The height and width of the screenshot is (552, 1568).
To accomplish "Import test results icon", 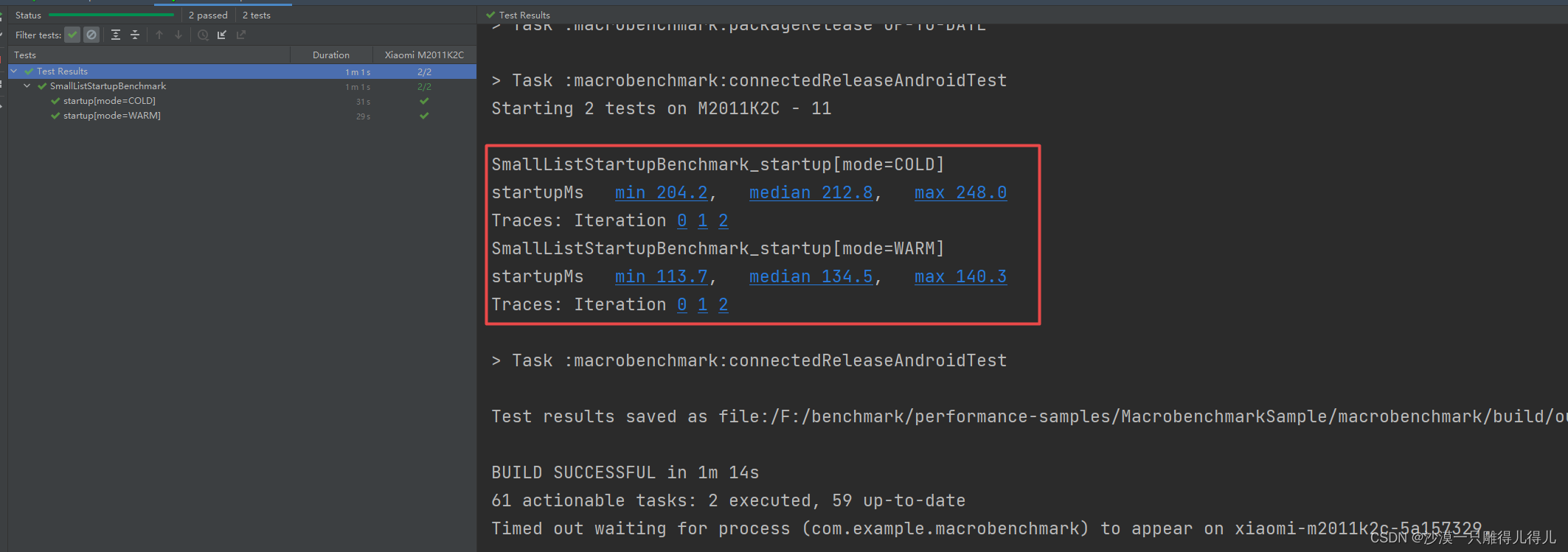I will [x=222, y=35].
